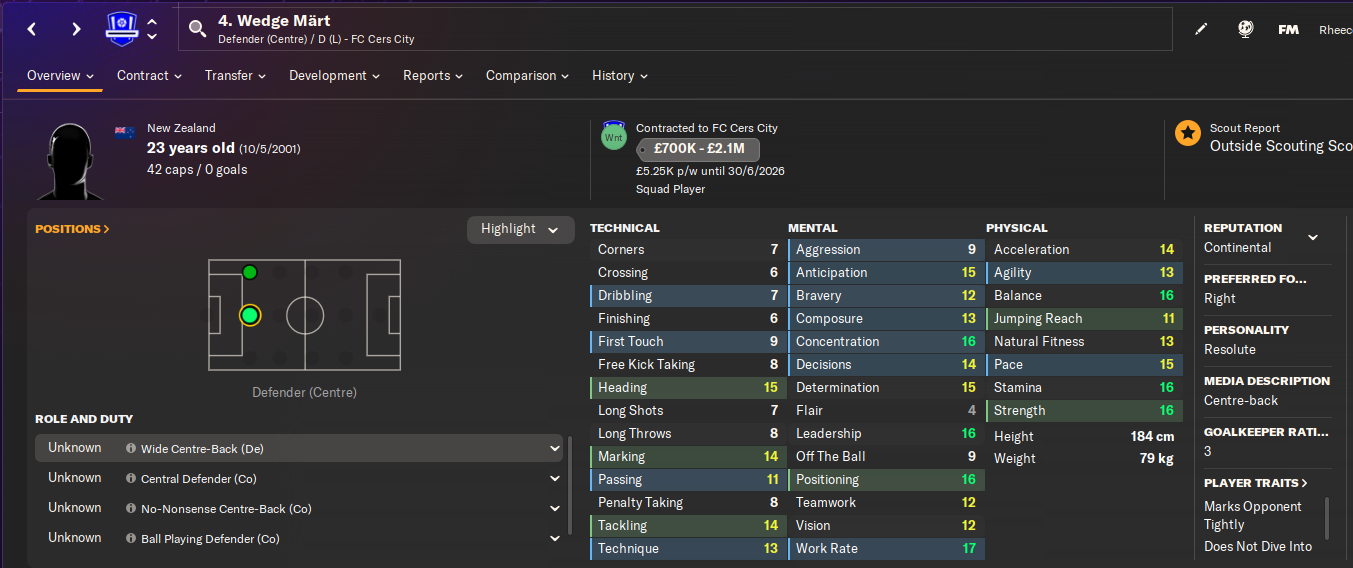Click the pencil edit icon
The width and height of the screenshot is (1353, 568).
coord(1201,29)
